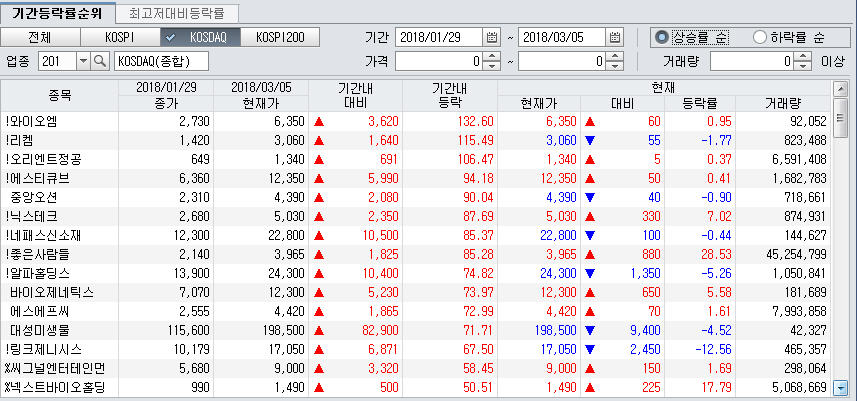Select stock row !와이오엠
This screenshot has height=401, width=857.
[x=415, y=121]
